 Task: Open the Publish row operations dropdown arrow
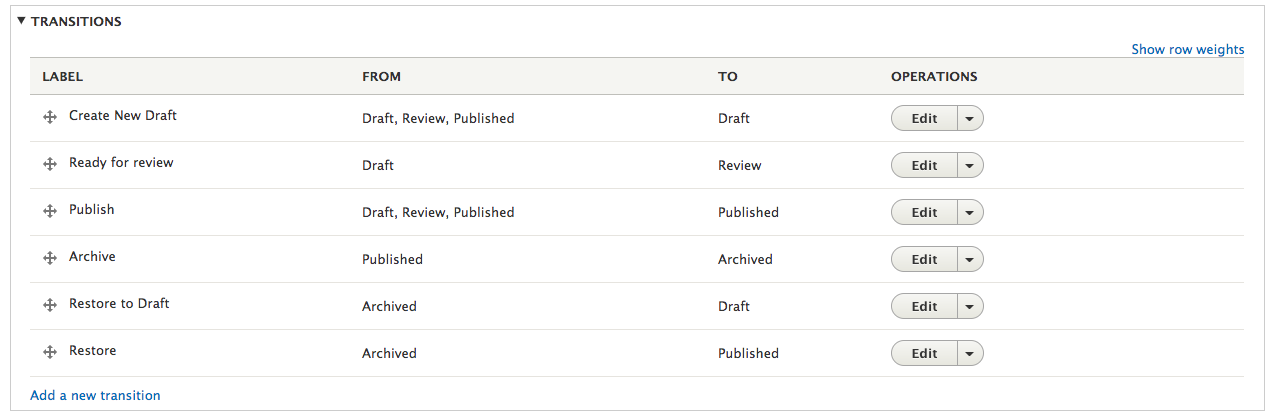click(970, 212)
